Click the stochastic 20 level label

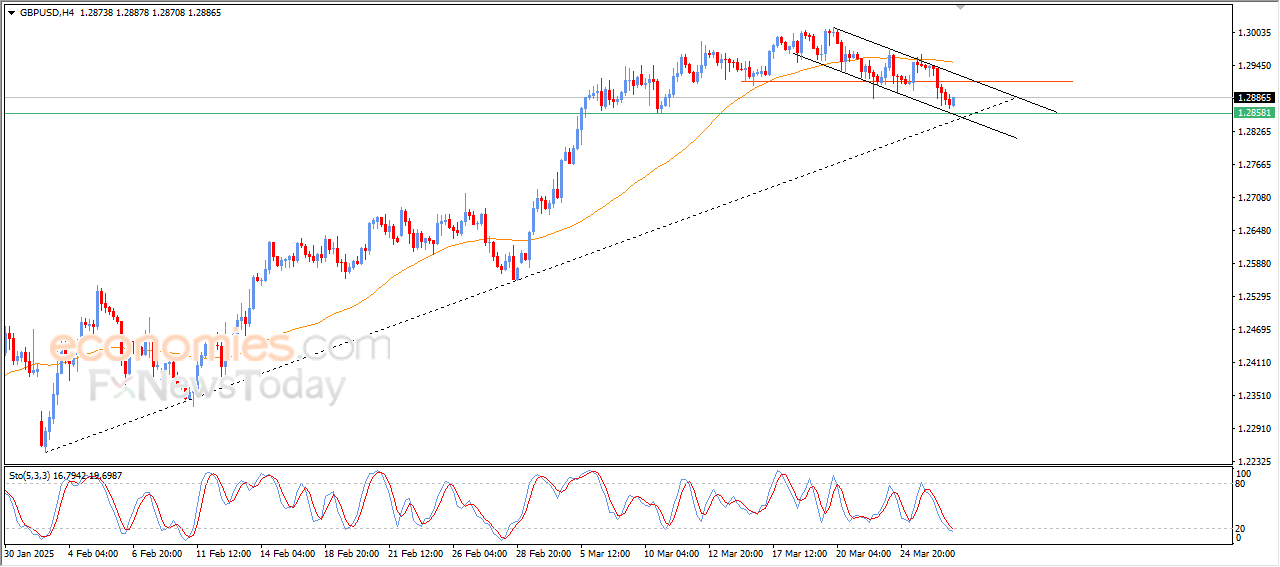[1241, 528]
